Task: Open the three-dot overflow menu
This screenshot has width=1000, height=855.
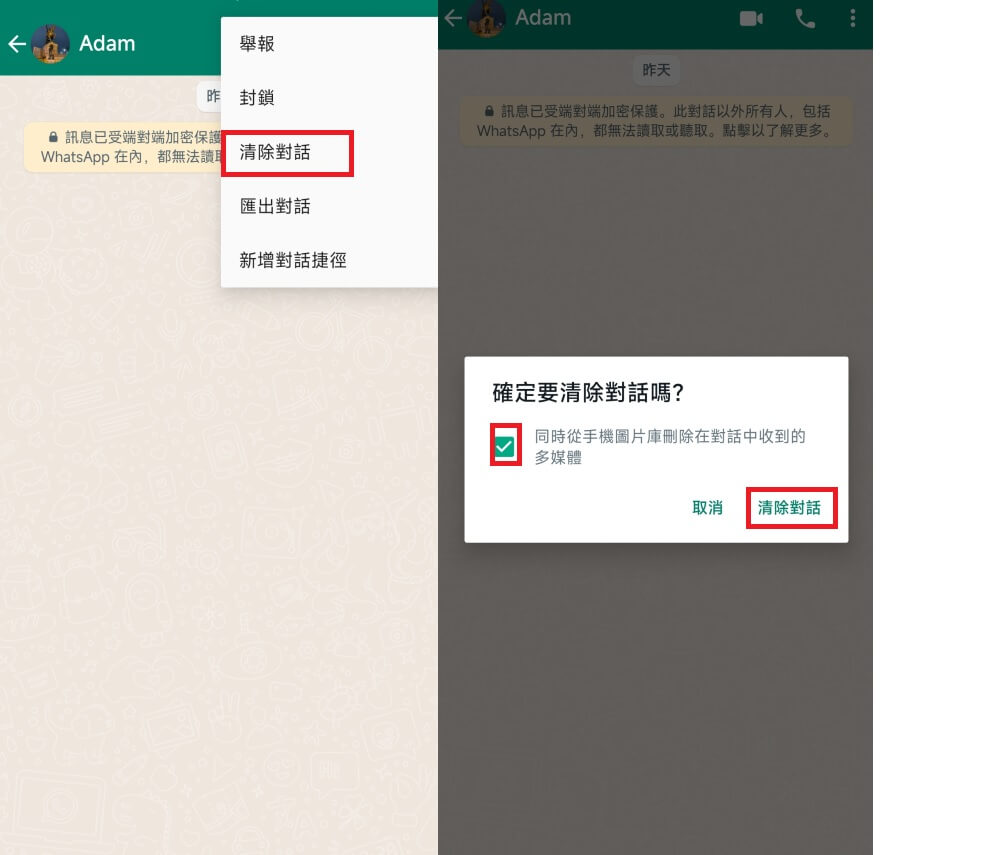Action: [x=853, y=17]
